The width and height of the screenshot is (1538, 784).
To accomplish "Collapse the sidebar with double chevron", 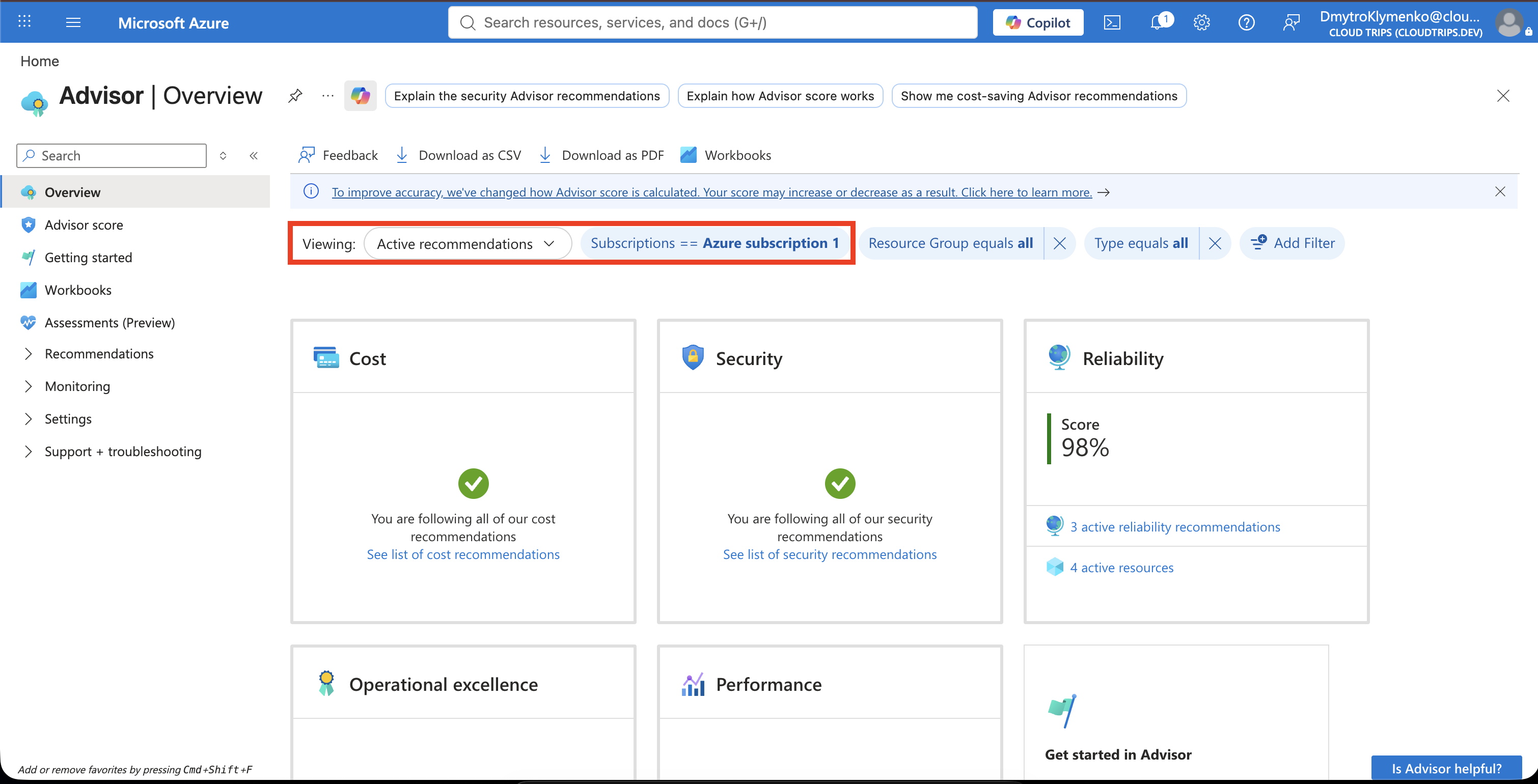I will (254, 156).
